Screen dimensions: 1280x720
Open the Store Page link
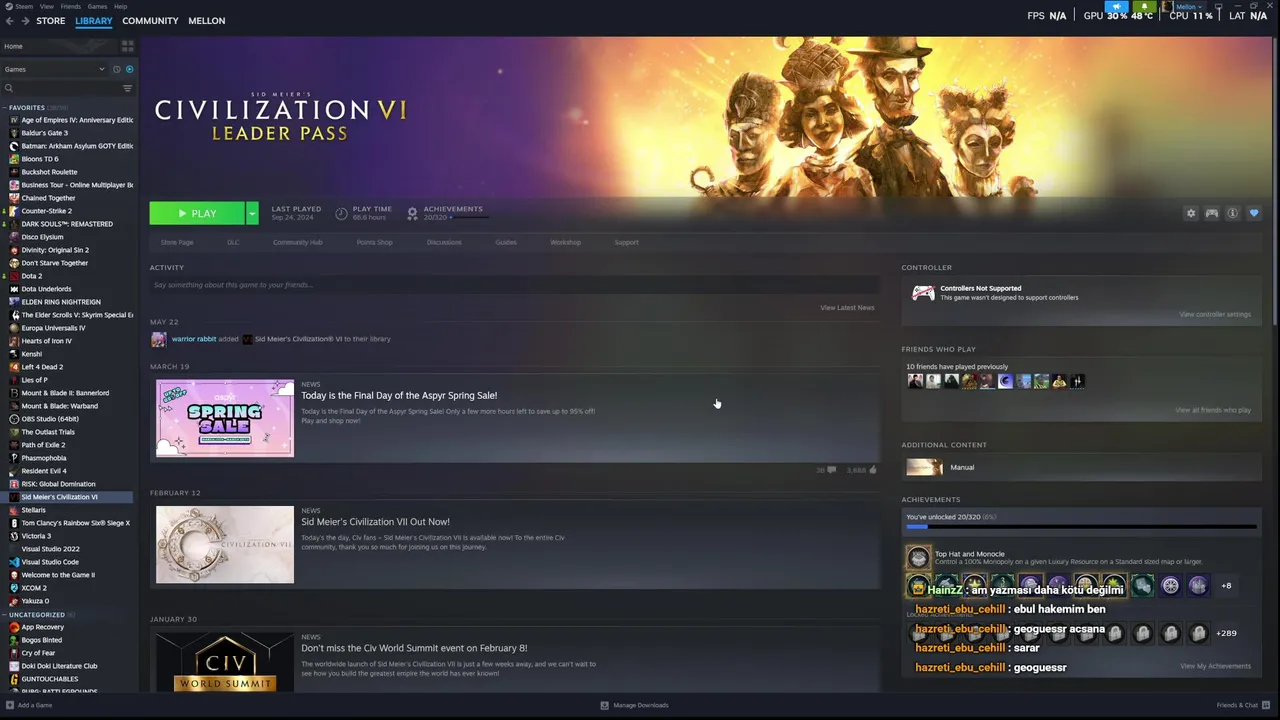tap(177, 242)
